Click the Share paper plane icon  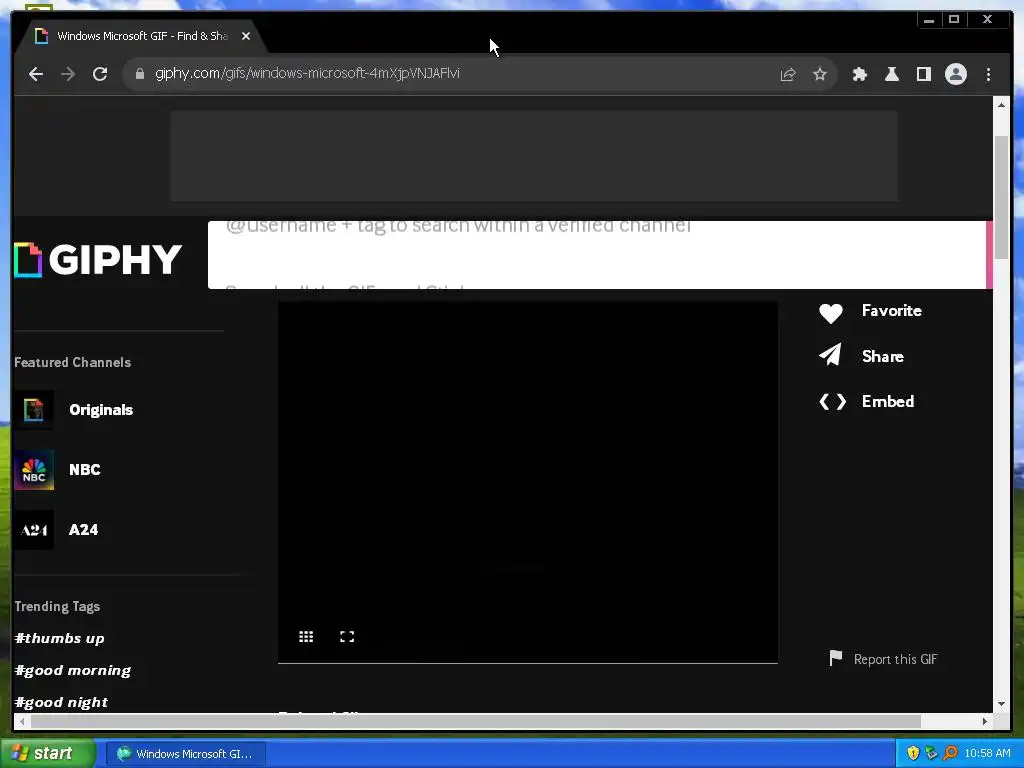click(831, 355)
